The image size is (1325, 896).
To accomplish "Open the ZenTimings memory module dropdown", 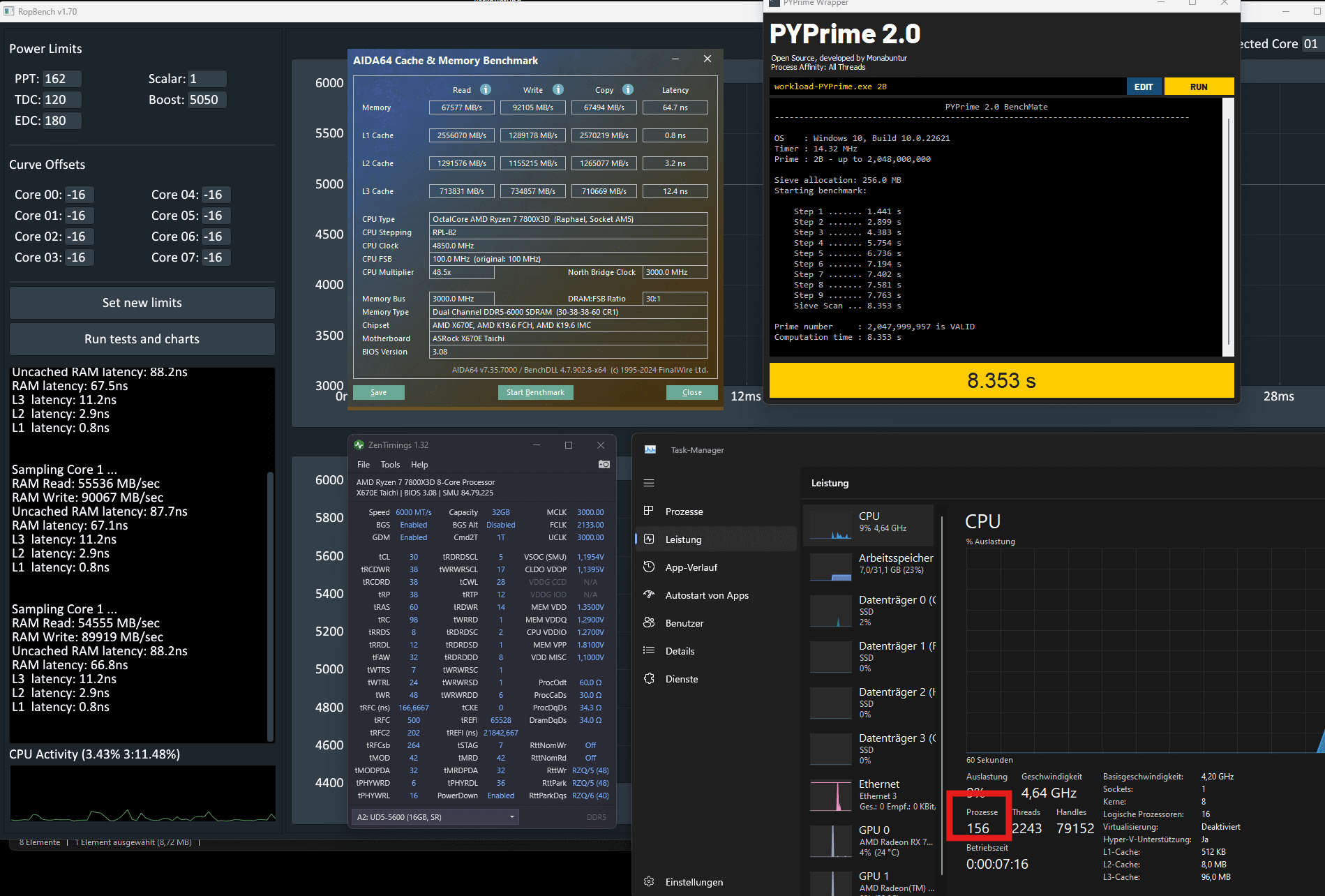I will click(435, 816).
